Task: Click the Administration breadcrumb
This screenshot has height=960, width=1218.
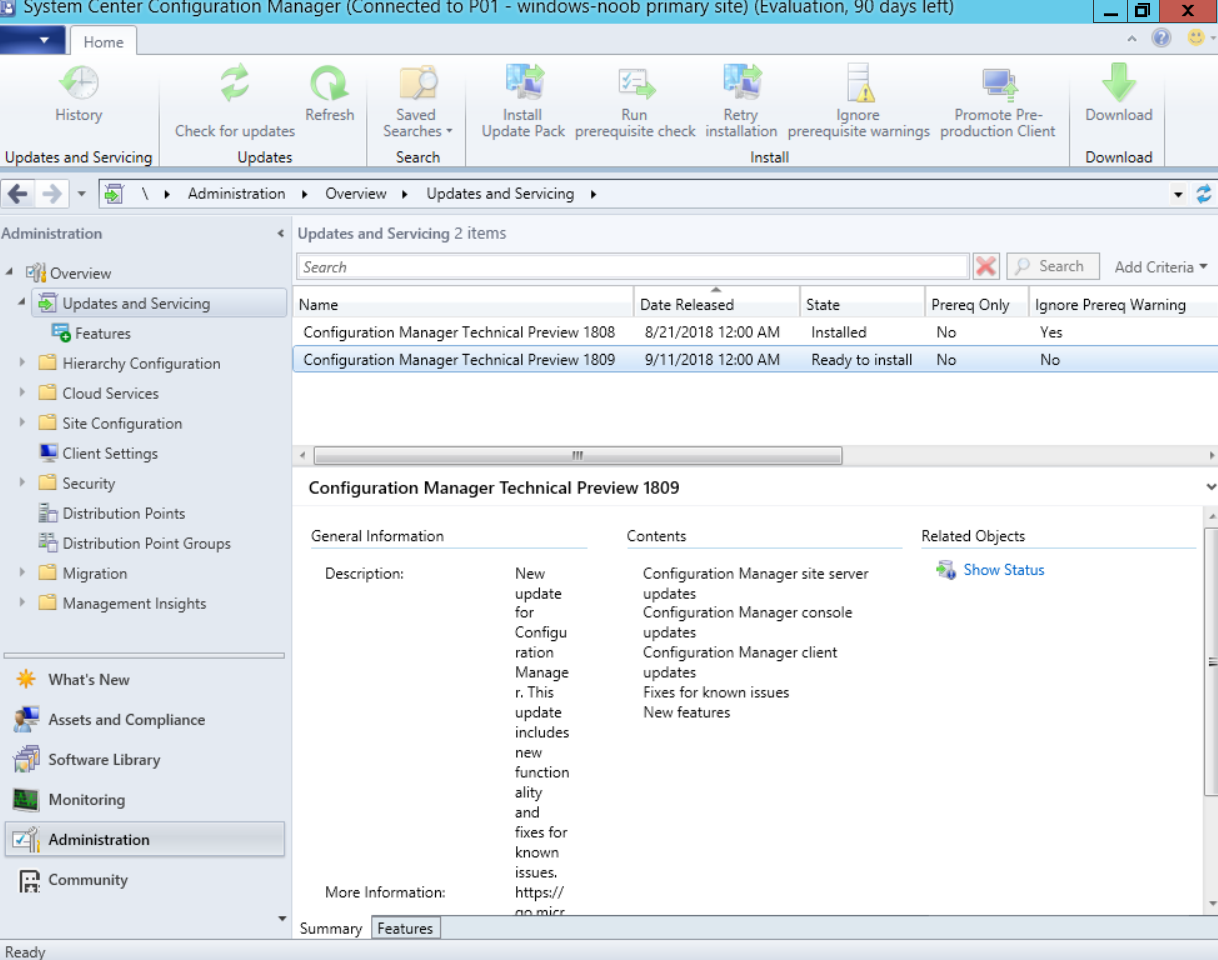Action: point(236,194)
